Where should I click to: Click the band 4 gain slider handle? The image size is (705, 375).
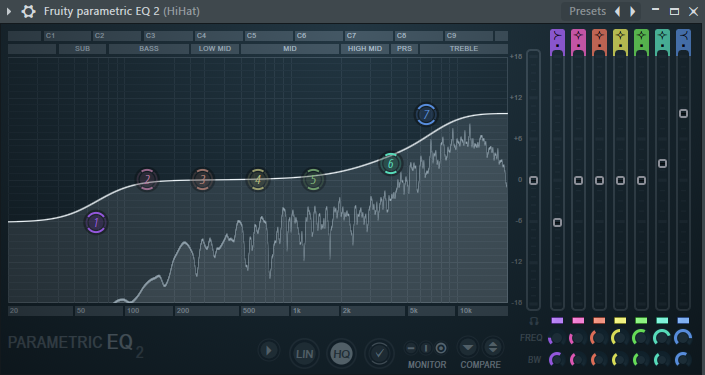pos(620,180)
